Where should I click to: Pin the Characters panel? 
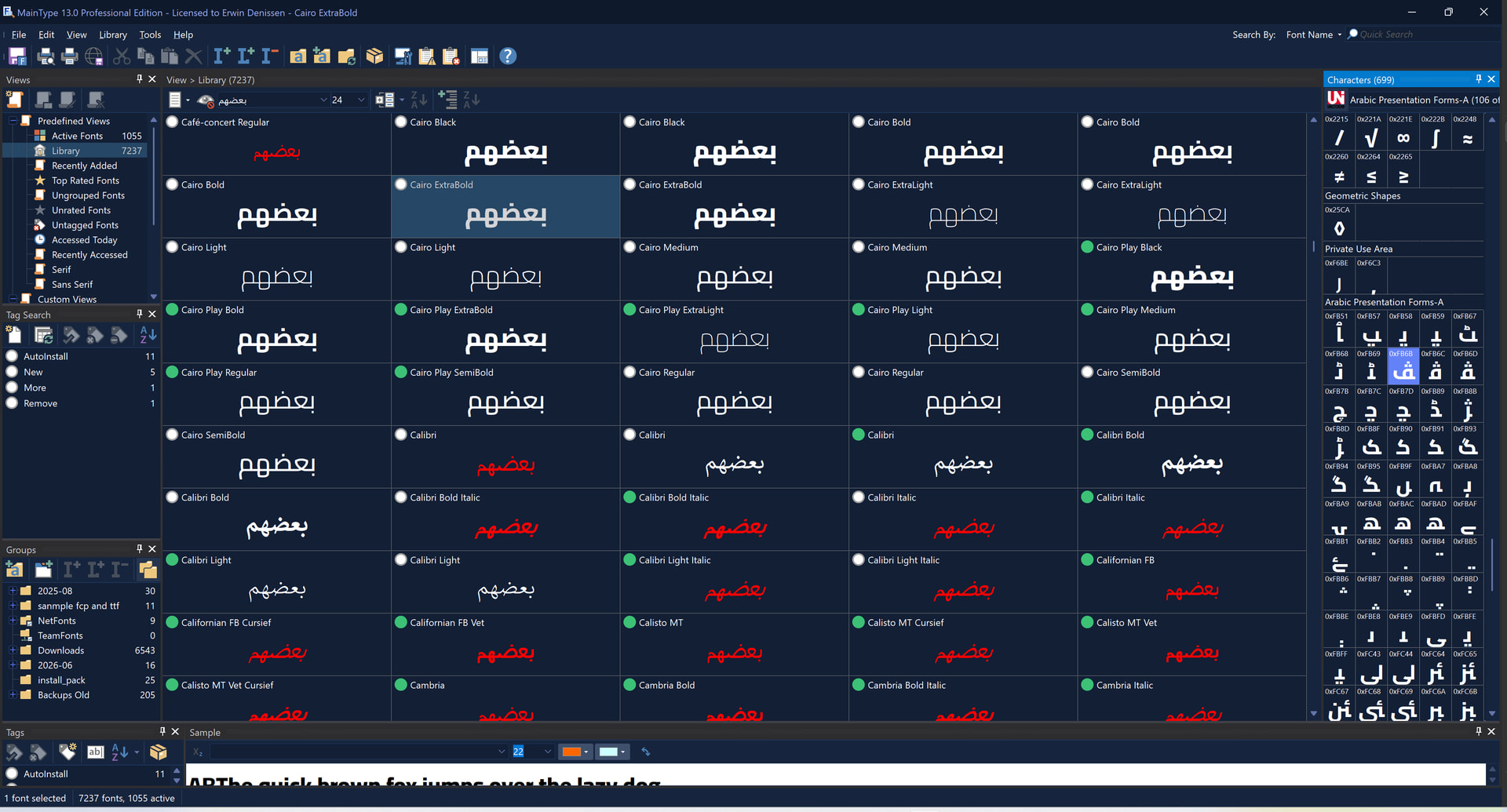1478,79
